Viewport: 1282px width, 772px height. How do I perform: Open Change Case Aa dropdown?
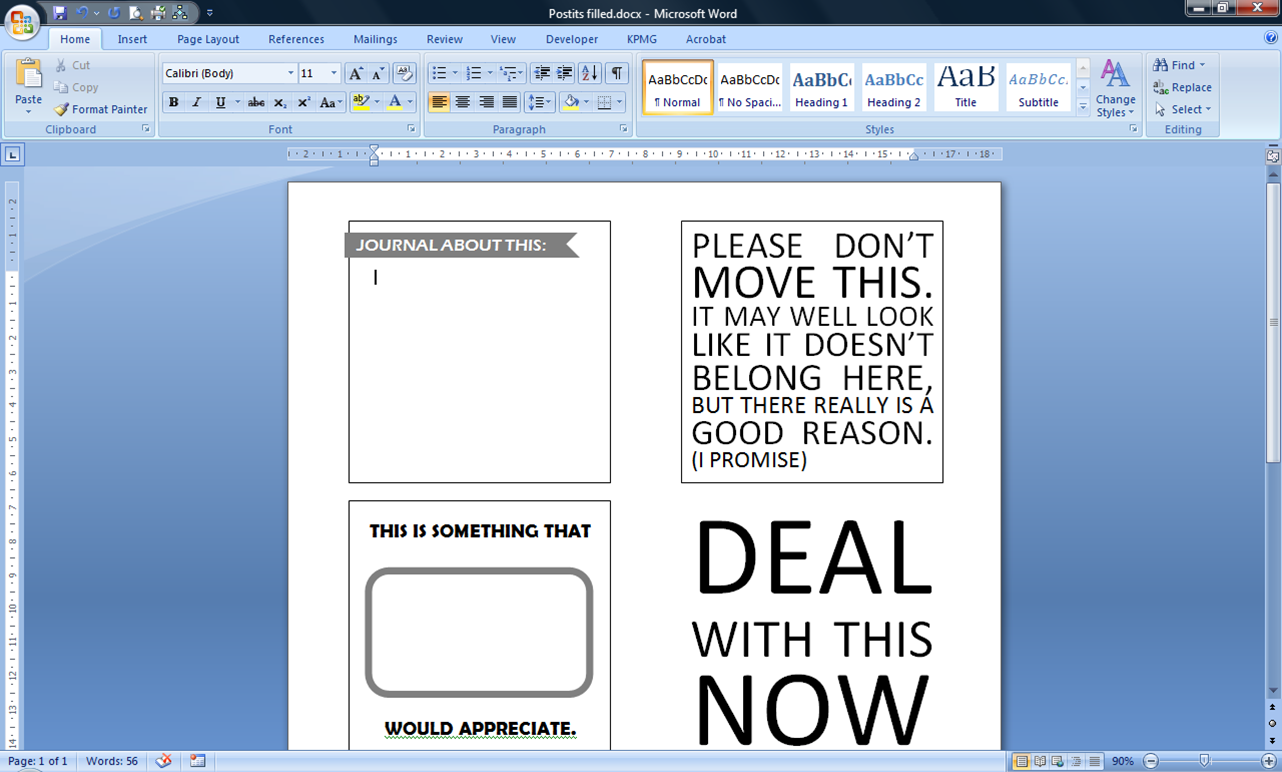click(x=330, y=102)
